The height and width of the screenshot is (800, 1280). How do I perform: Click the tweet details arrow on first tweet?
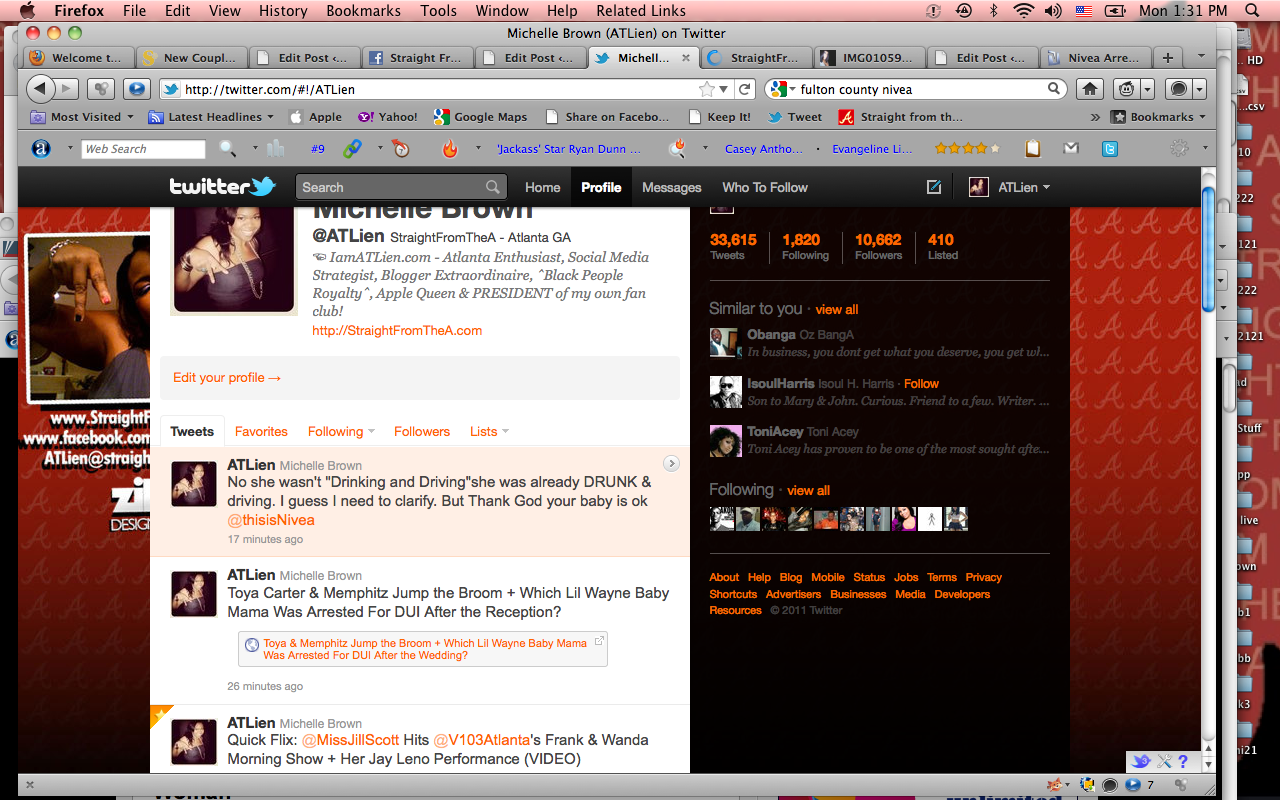[x=671, y=463]
